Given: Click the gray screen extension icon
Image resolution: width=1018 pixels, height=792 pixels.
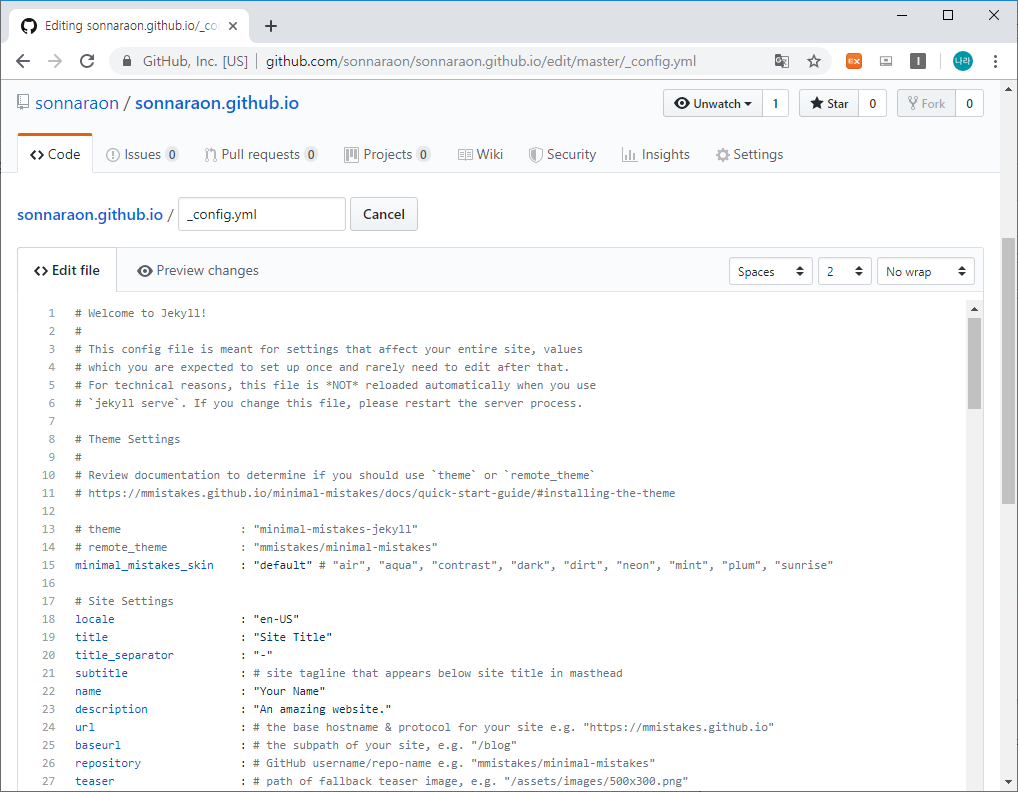Looking at the screenshot, I should [886, 61].
